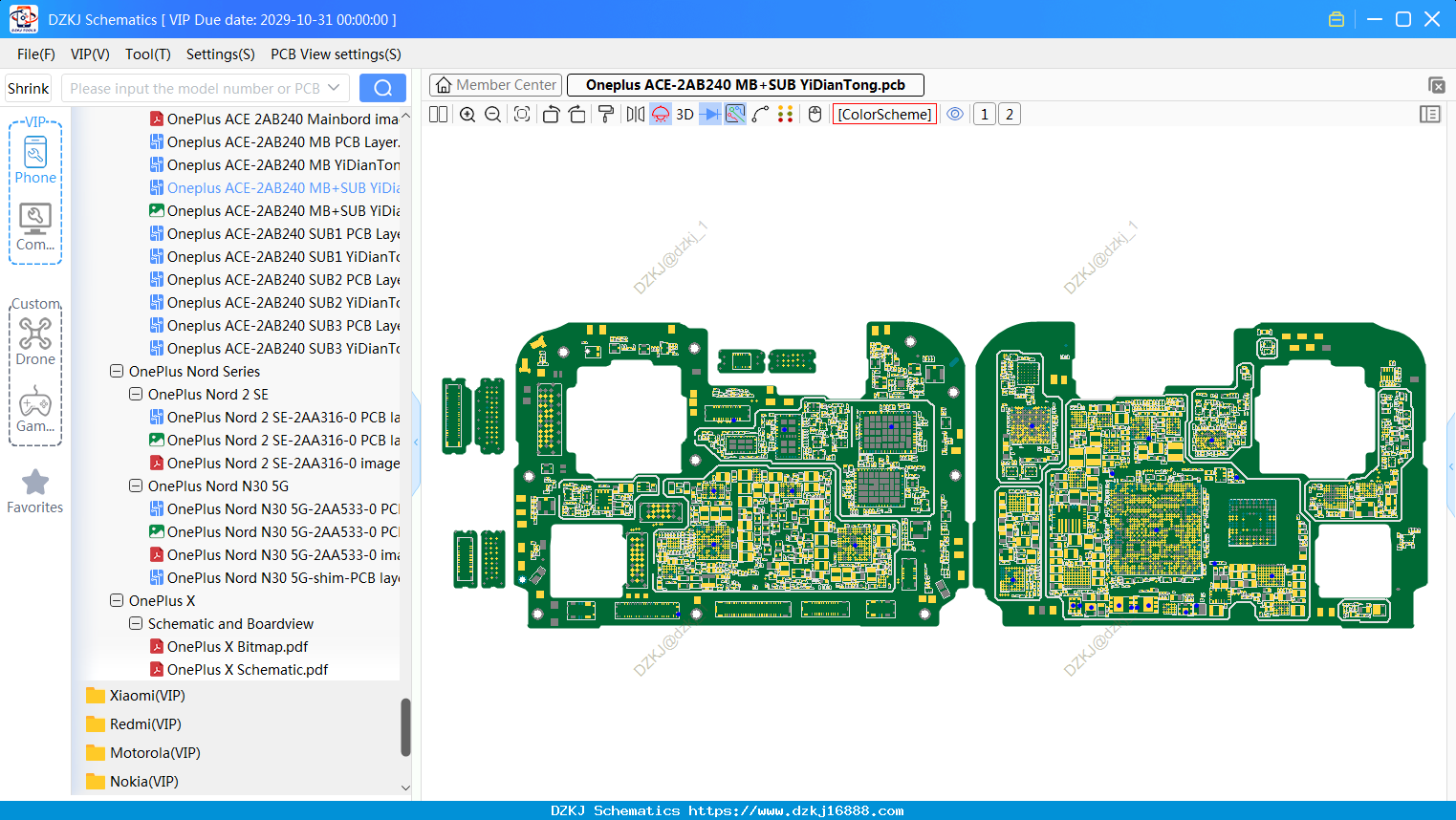Viewport: 1456px width, 820px height.
Task: Open the Tool(T) menu
Action: [148, 54]
